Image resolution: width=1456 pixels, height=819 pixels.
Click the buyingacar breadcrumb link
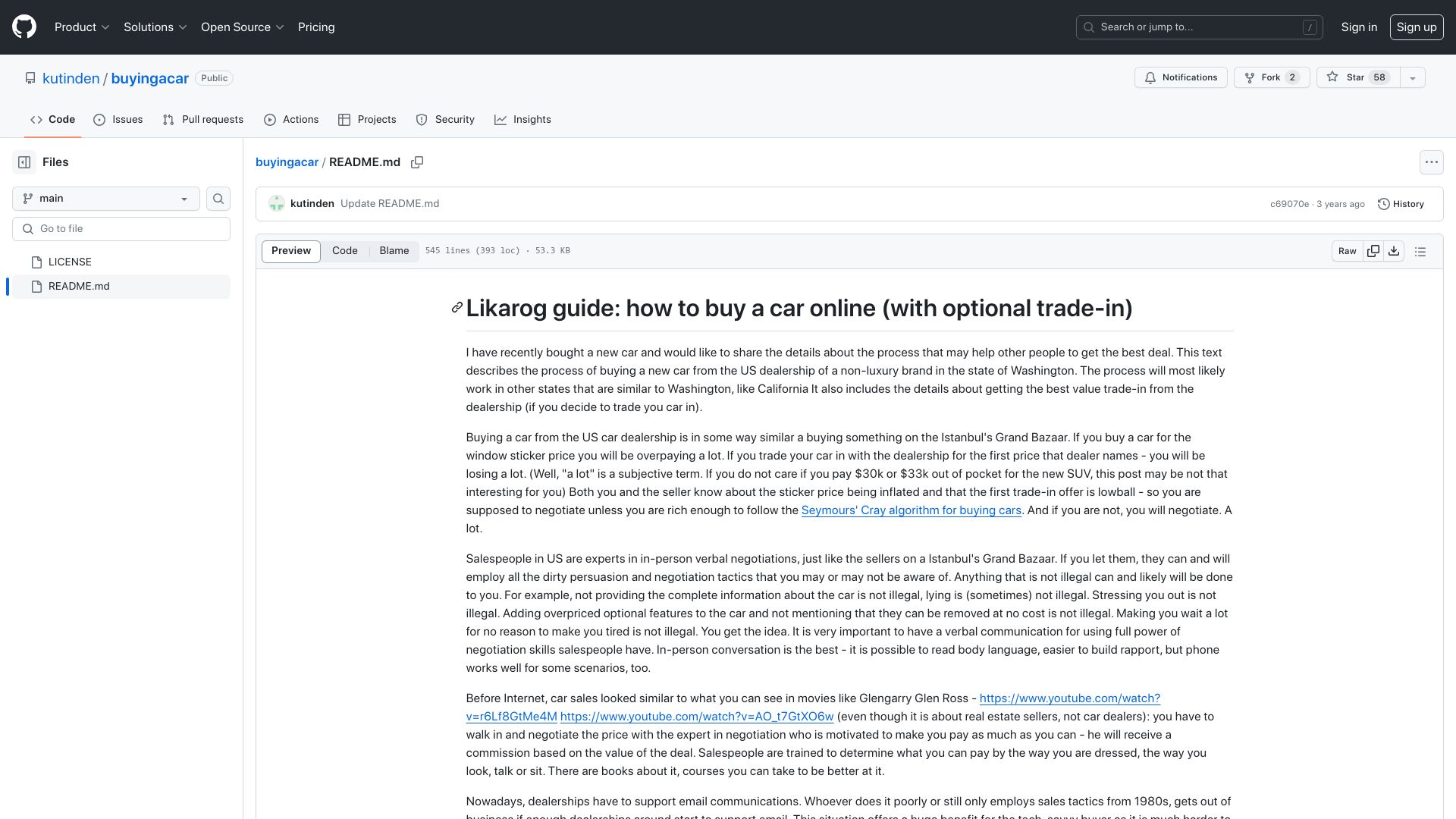[x=287, y=162]
